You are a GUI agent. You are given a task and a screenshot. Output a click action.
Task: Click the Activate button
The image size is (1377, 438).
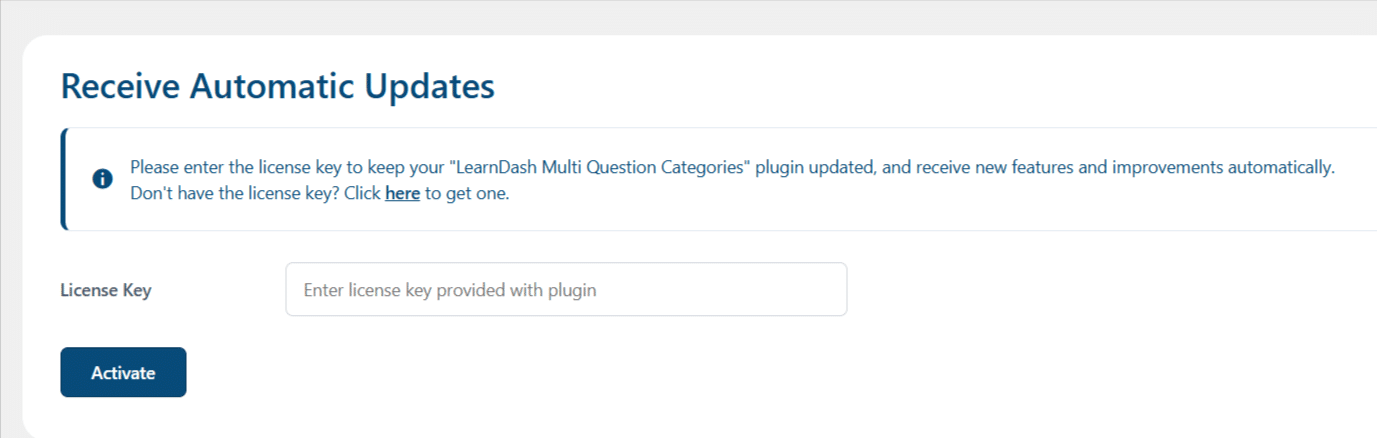pyautogui.click(x=123, y=372)
